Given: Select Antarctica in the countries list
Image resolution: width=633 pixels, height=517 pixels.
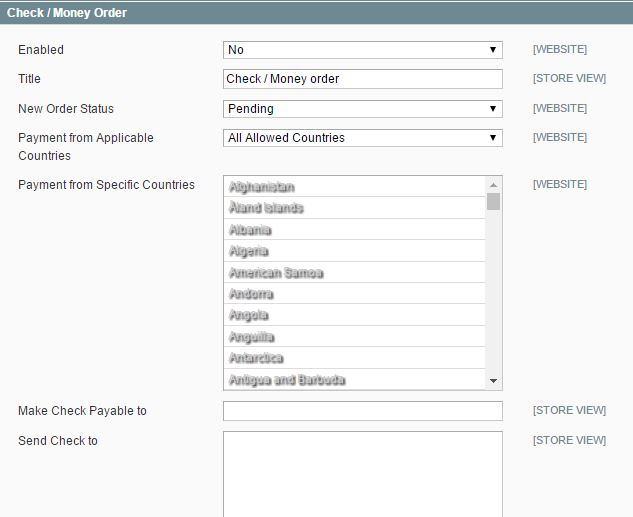Looking at the screenshot, I should pos(354,358).
